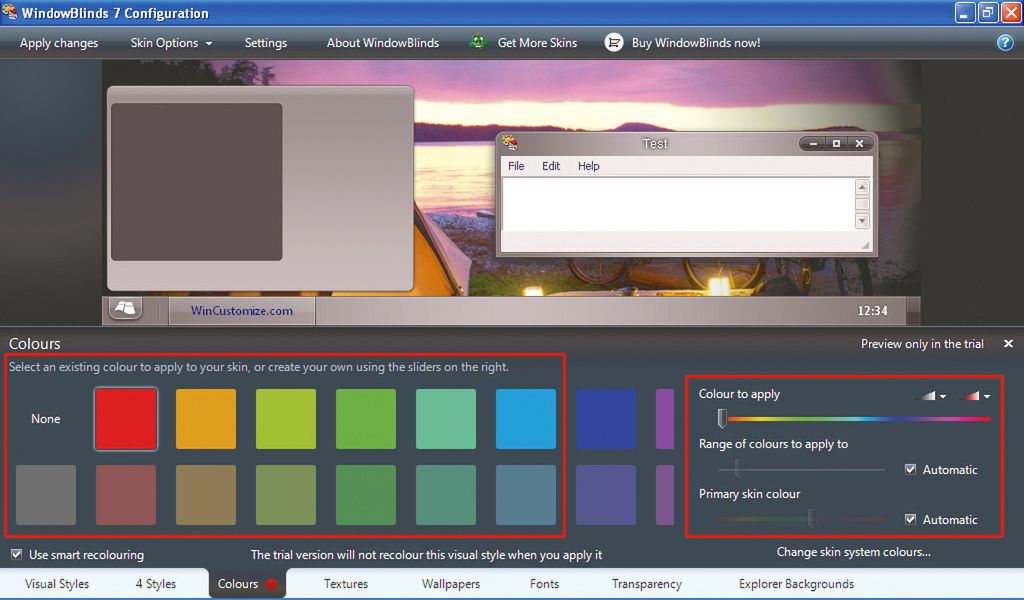Click the Colour to apply hue slider handle
1024x600 pixels.
point(722,418)
